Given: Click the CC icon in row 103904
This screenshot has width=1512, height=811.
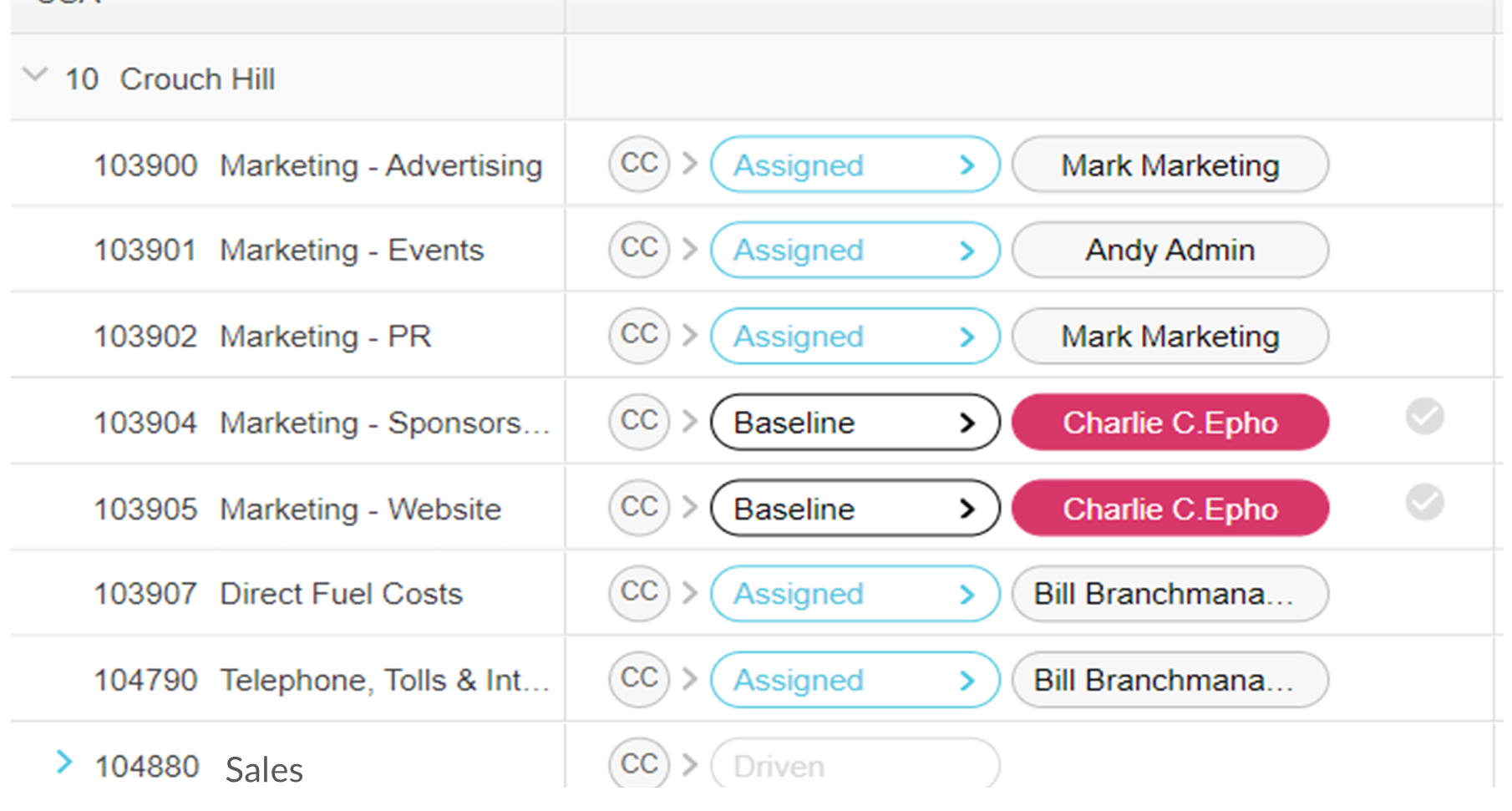Looking at the screenshot, I should coord(639,422).
